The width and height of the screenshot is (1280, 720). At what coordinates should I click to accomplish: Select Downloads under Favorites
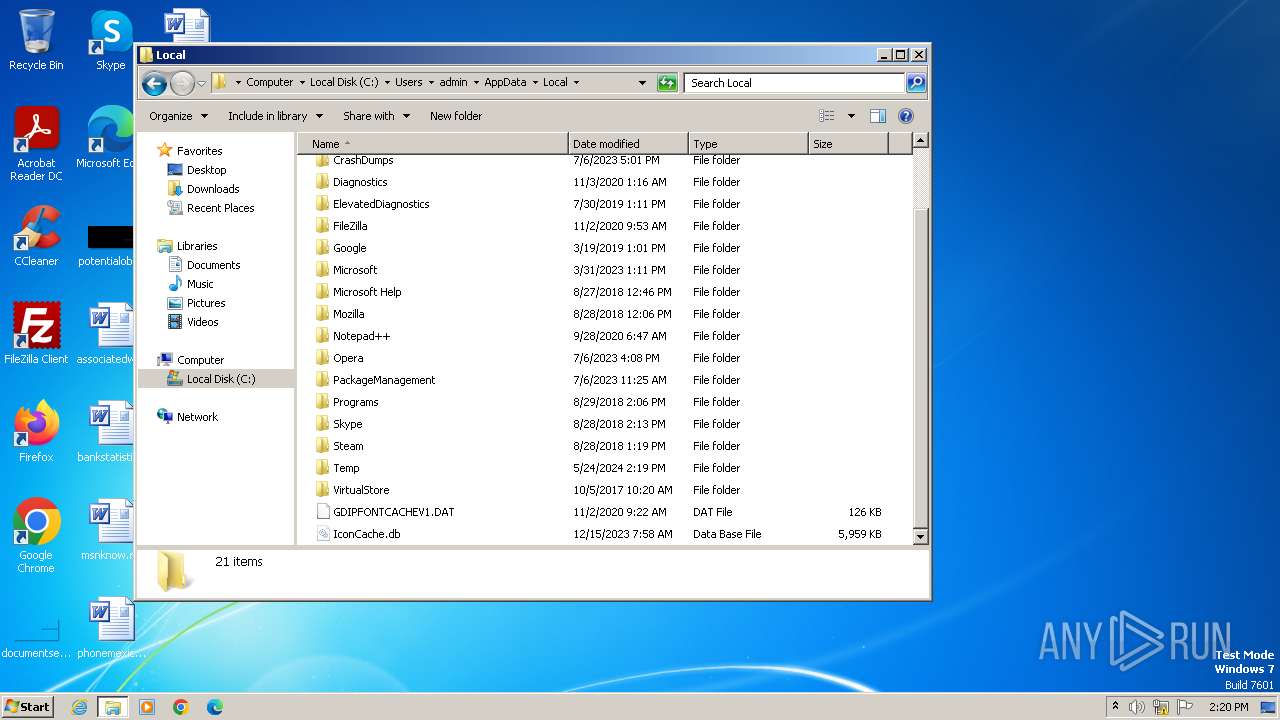pos(213,189)
